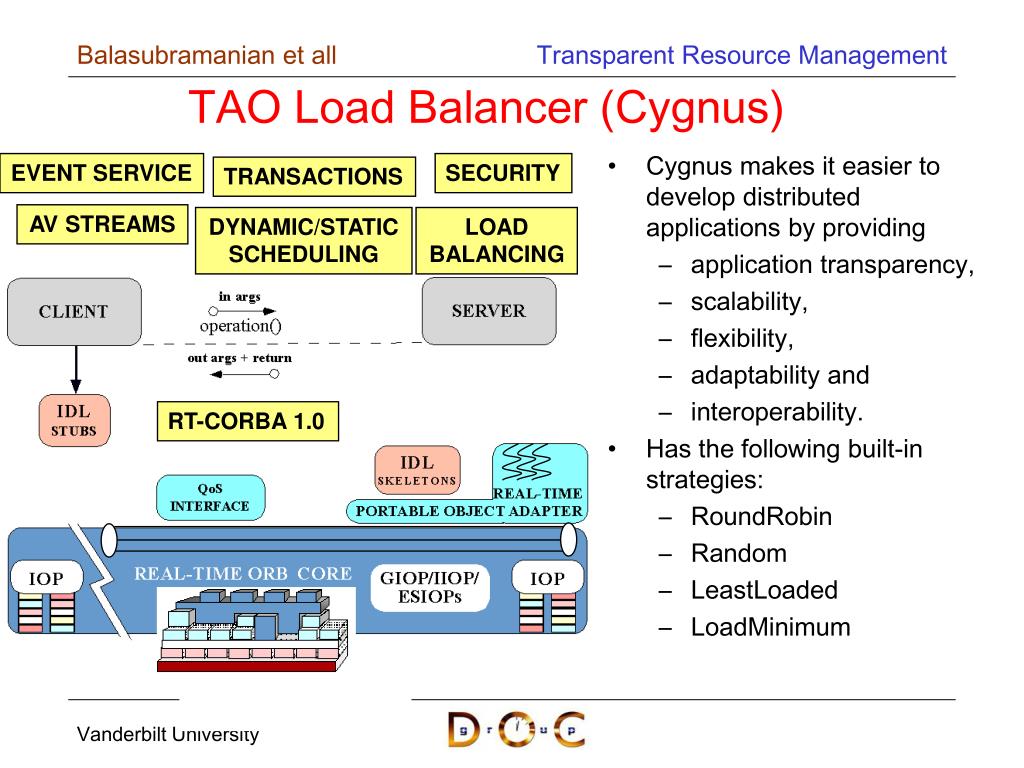Select the "LeastLoaded" strategy text
Screen dimensions: 1024x768
click(x=764, y=590)
